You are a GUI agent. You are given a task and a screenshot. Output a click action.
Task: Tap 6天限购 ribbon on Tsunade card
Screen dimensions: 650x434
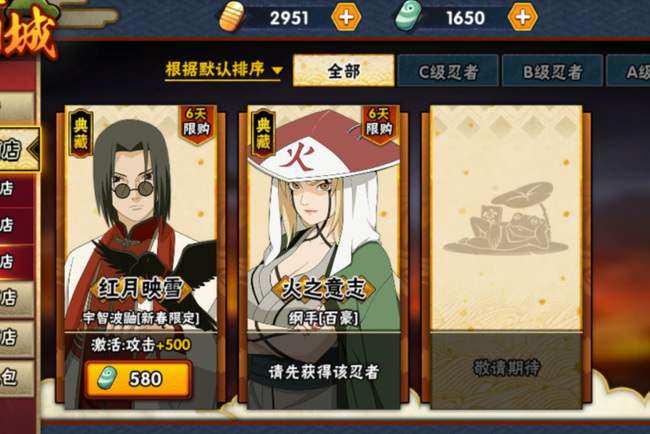[x=380, y=124]
